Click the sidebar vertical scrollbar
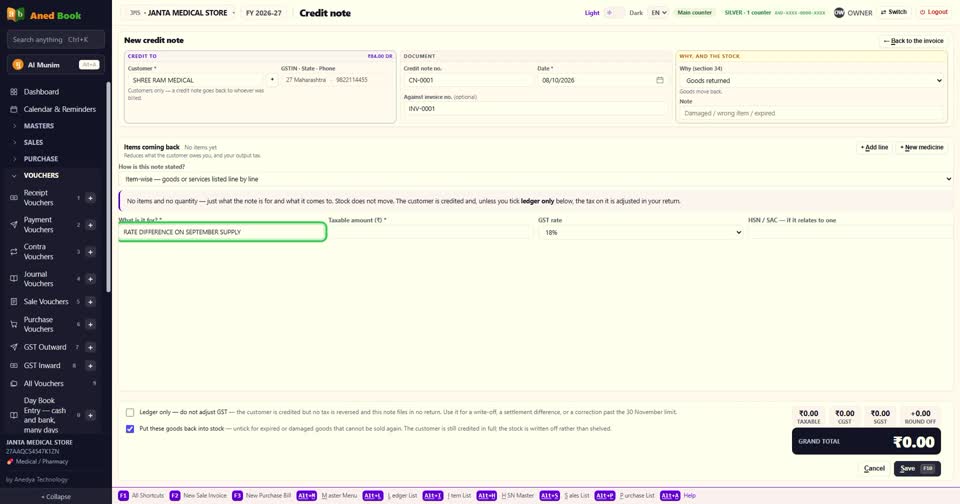This screenshot has width=960, height=504. point(108,187)
